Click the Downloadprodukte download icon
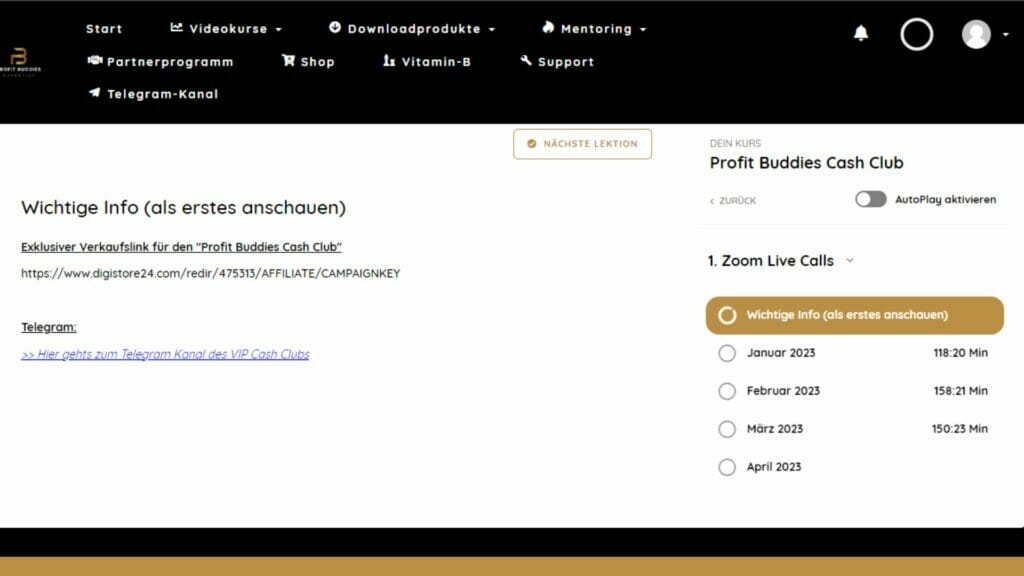Image resolution: width=1024 pixels, height=576 pixels. (x=334, y=27)
